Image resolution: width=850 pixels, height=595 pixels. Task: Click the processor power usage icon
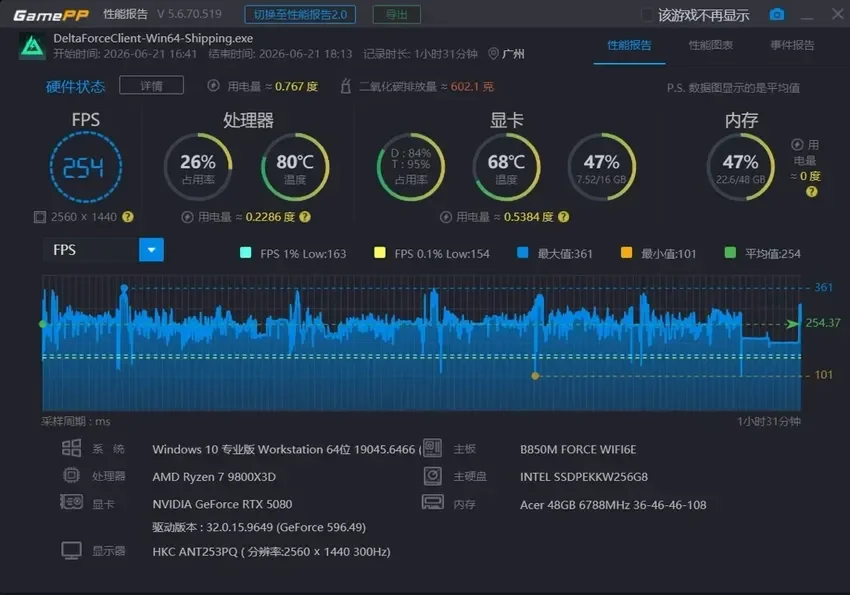point(187,217)
